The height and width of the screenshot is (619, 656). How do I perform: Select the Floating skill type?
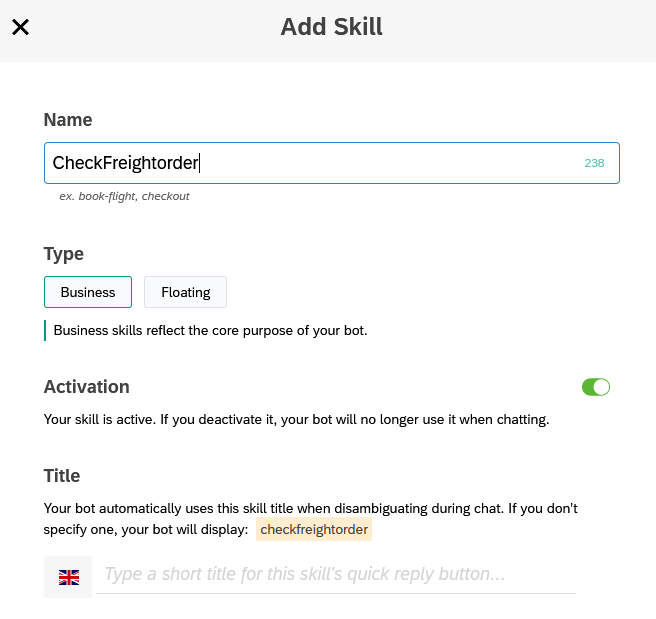(185, 292)
